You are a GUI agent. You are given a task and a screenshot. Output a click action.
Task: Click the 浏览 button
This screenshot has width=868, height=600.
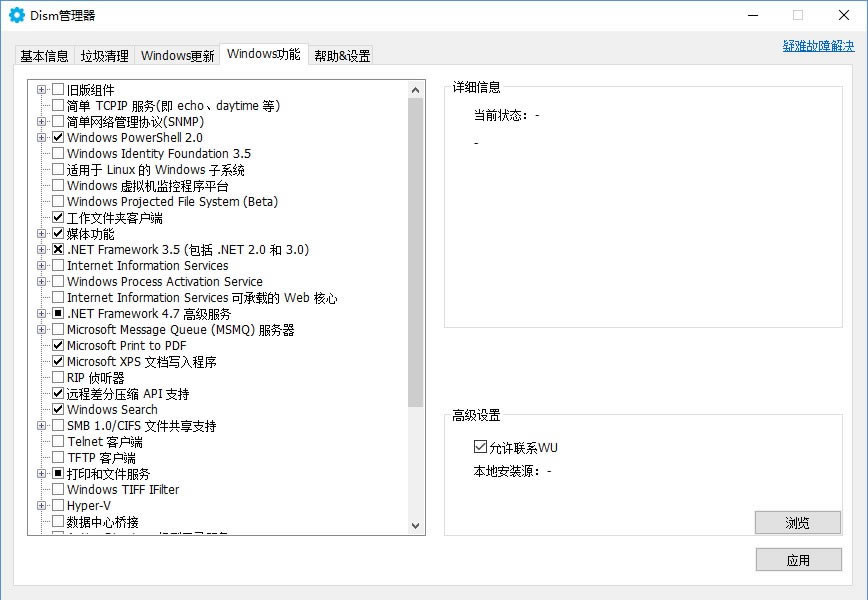click(x=798, y=523)
